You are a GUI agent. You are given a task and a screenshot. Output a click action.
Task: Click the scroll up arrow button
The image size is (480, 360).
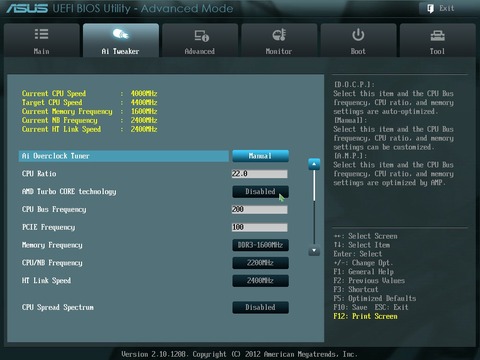coord(314,164)
